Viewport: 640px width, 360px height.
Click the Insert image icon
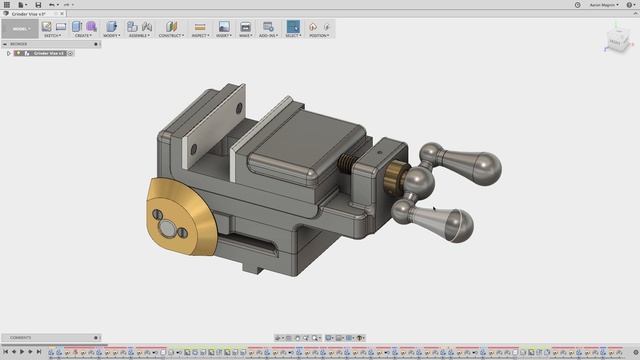(224, 27)
